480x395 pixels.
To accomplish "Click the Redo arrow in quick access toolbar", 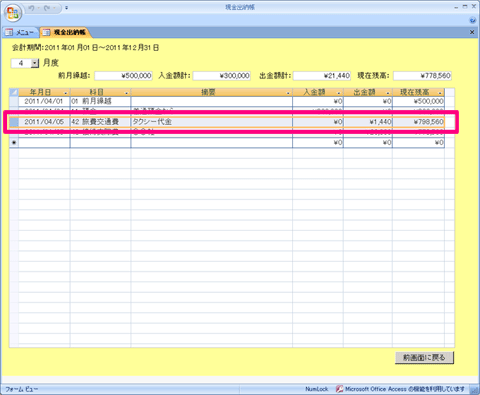I will click(x=47, y=8).
